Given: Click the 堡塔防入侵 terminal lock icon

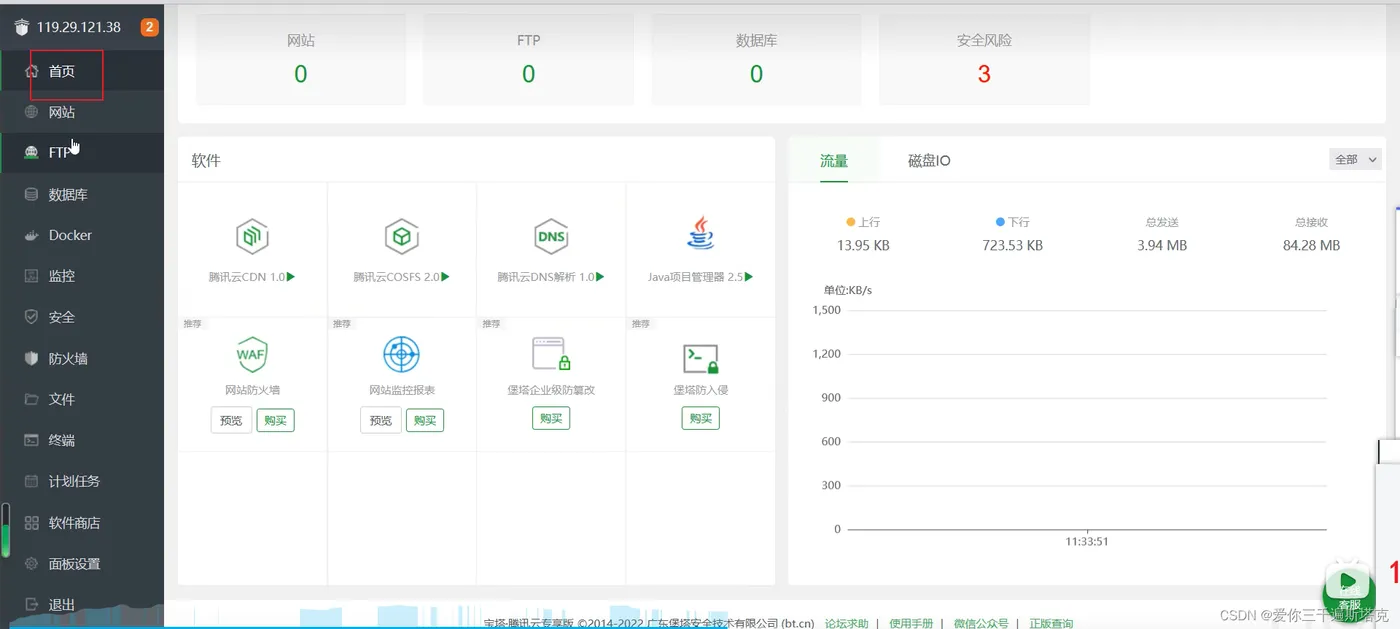Looking at the screenshot, I should 700,358.
